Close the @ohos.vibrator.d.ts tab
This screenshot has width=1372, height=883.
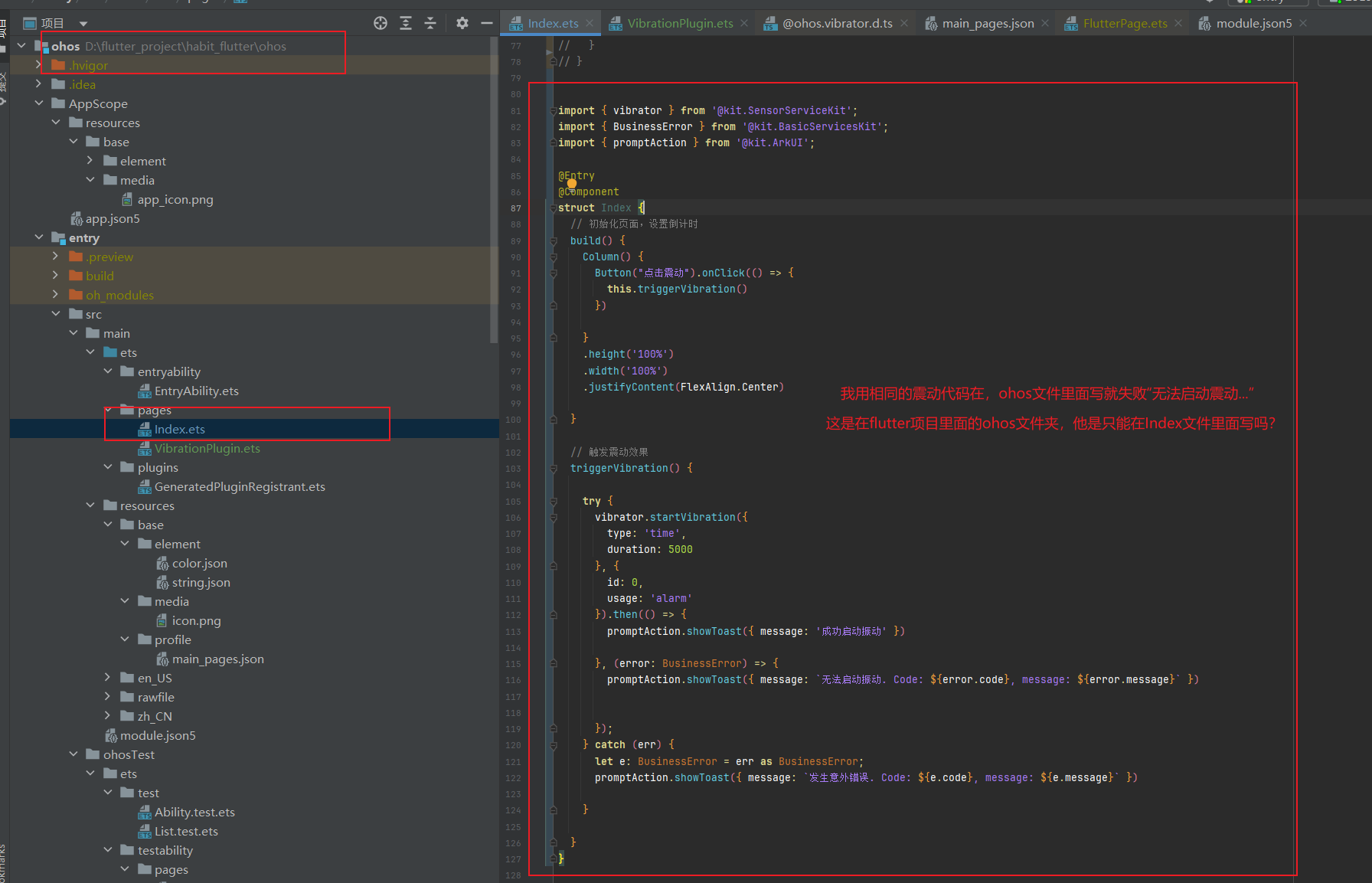[904, 23]
